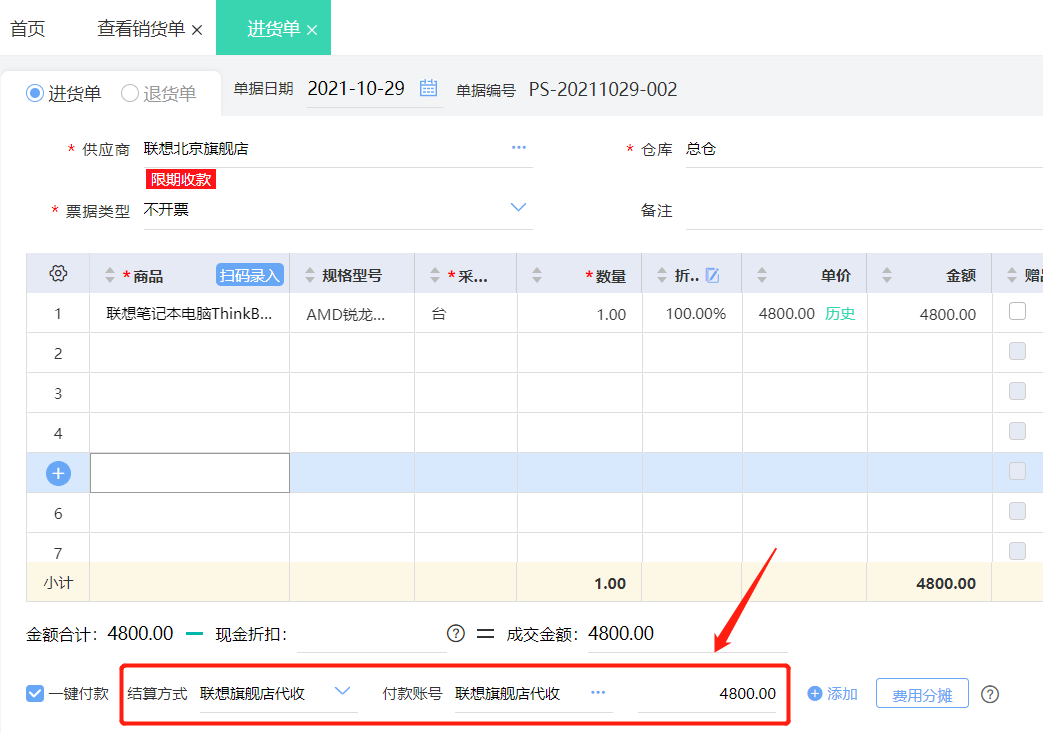
Task: Click the payment account ellipsis icon
Action: click(x=598, y=692)
